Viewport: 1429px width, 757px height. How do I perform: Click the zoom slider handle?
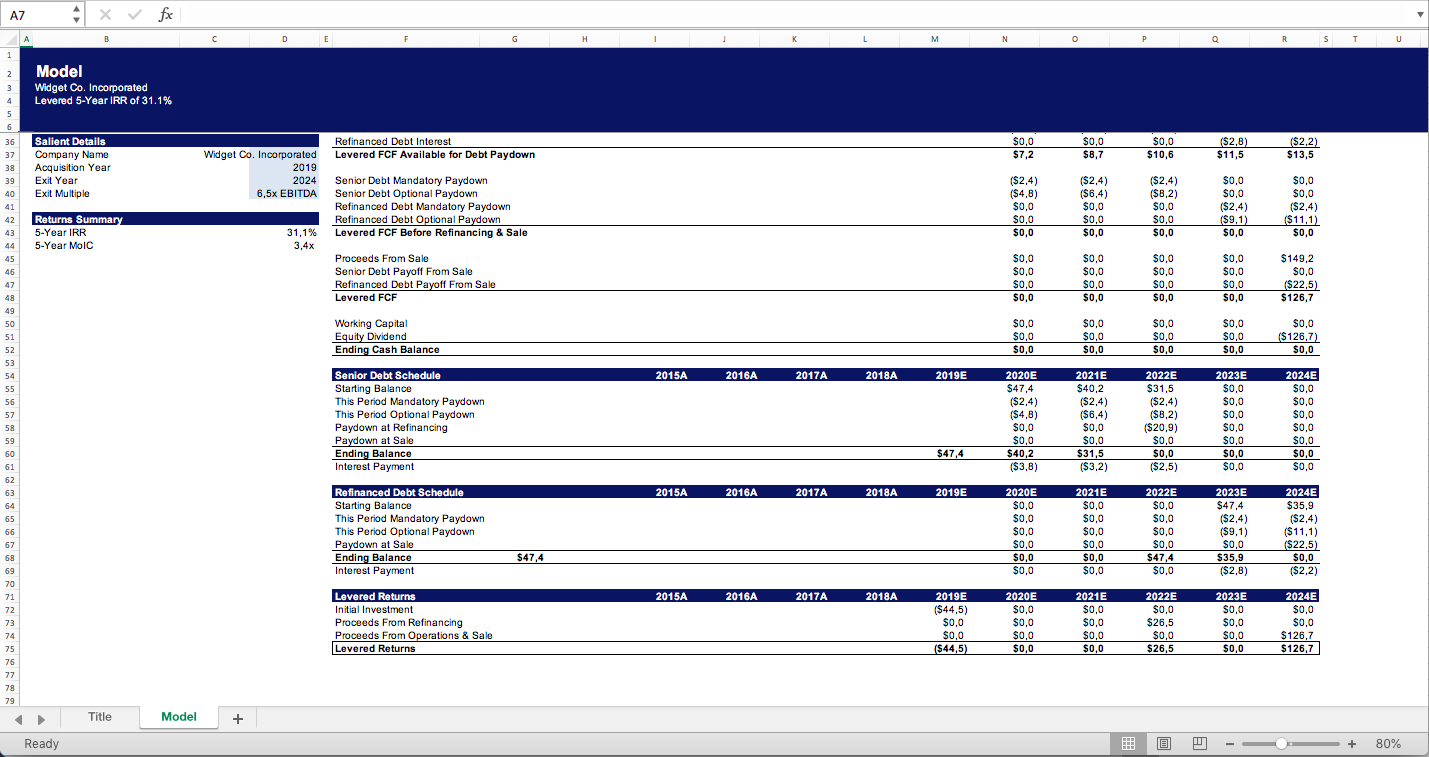coord(1281,743)
